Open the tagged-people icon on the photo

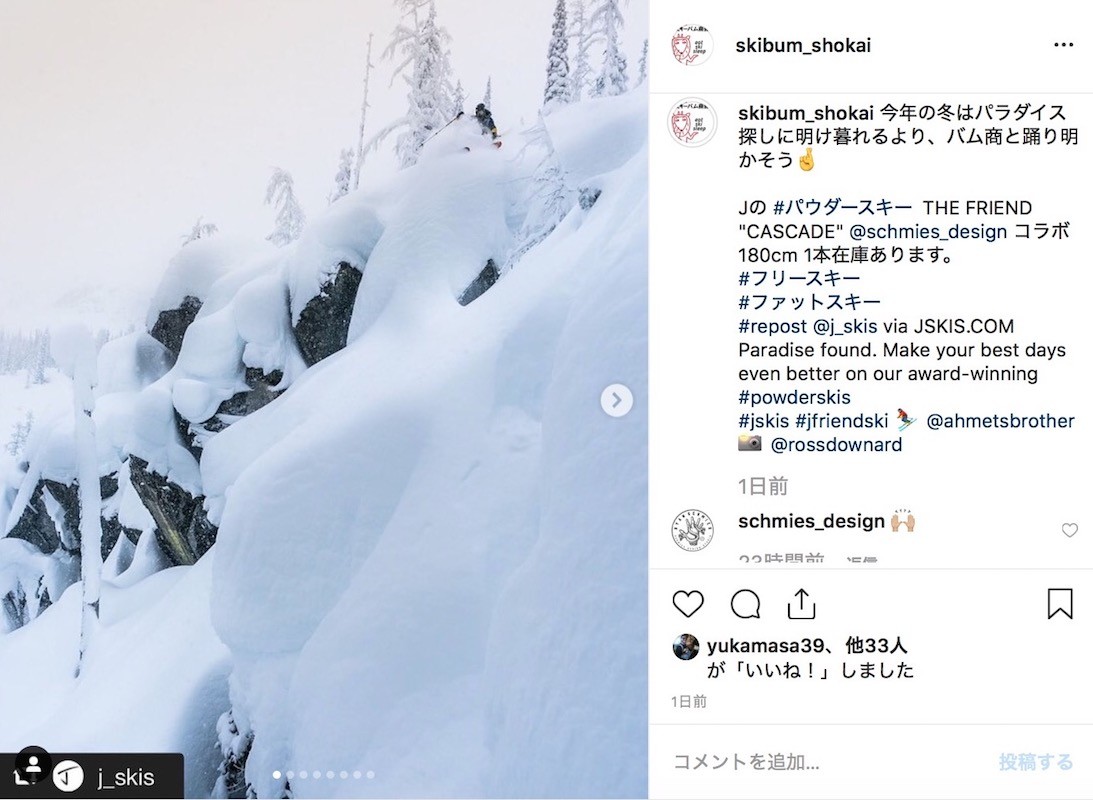coord(32,764)
